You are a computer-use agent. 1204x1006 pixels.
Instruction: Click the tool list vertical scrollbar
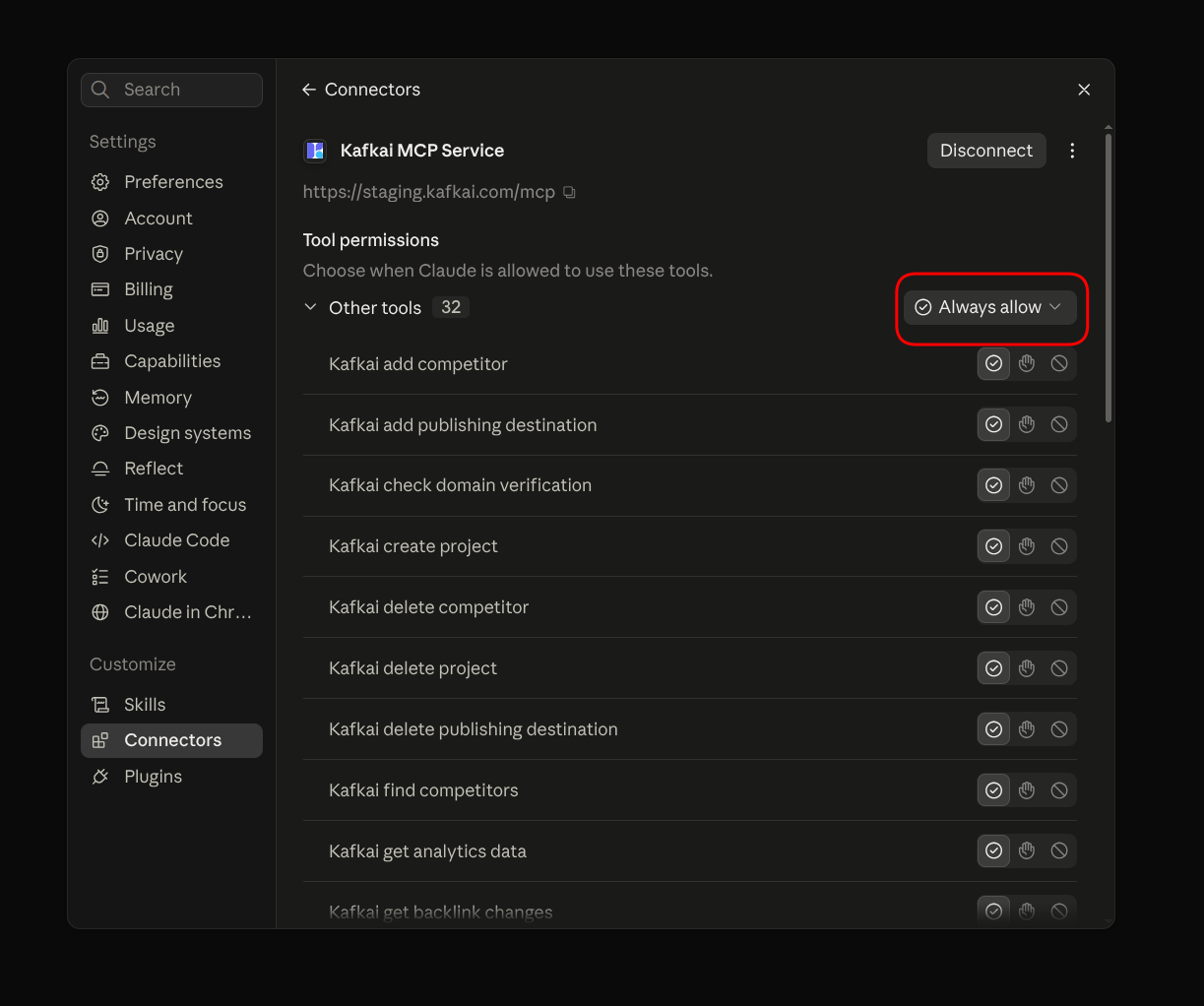1109,278
